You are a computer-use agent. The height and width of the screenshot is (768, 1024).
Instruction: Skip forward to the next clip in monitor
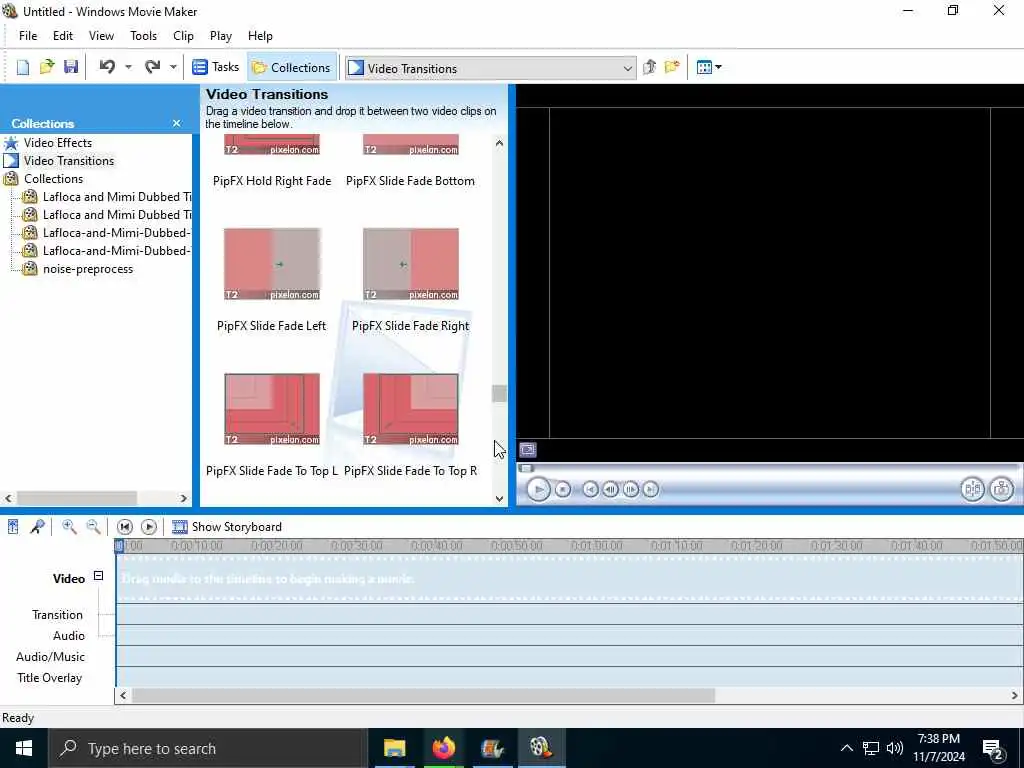pos(650,489)
